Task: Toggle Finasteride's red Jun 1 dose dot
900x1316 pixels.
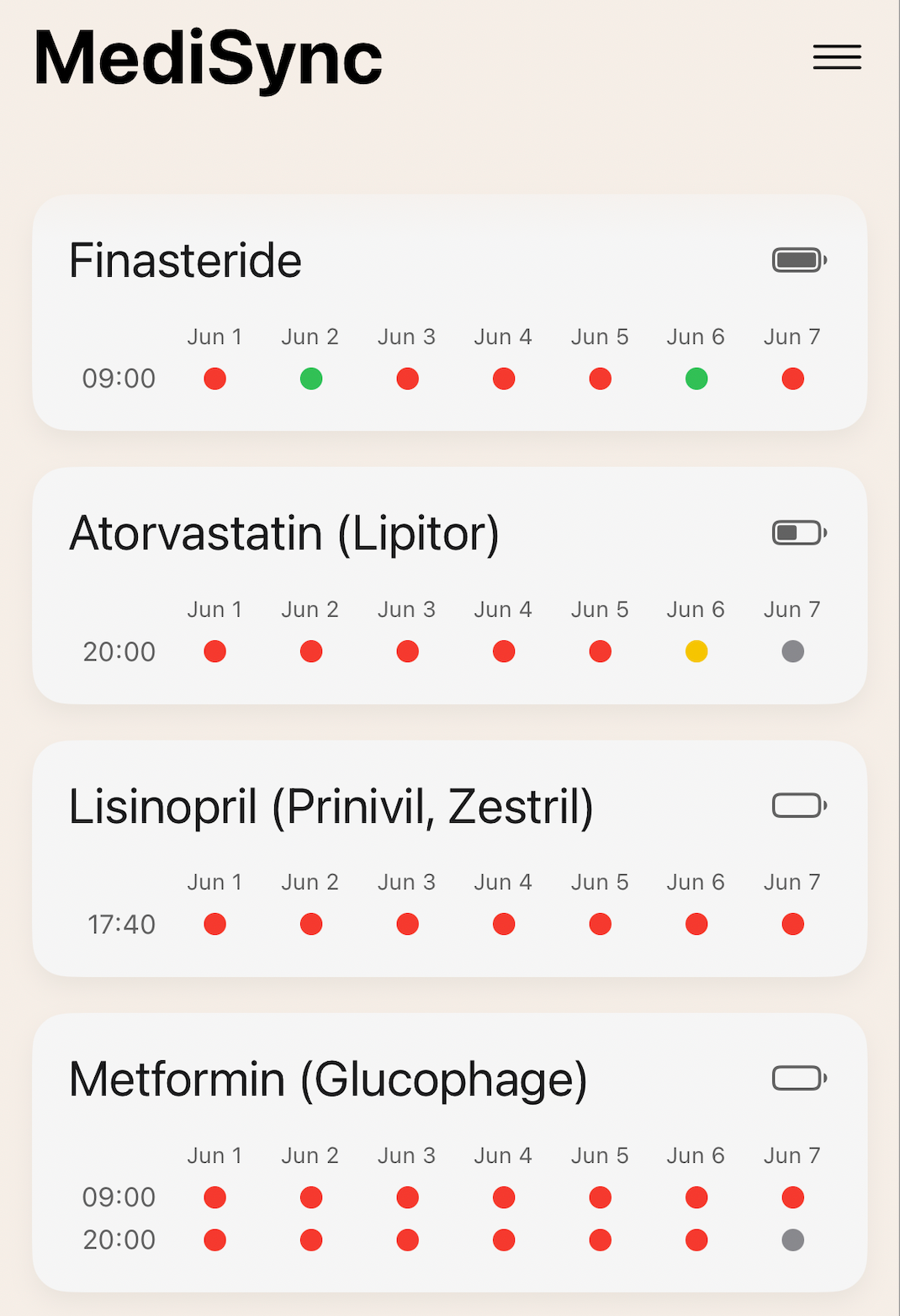Action: tap(215, 379)
